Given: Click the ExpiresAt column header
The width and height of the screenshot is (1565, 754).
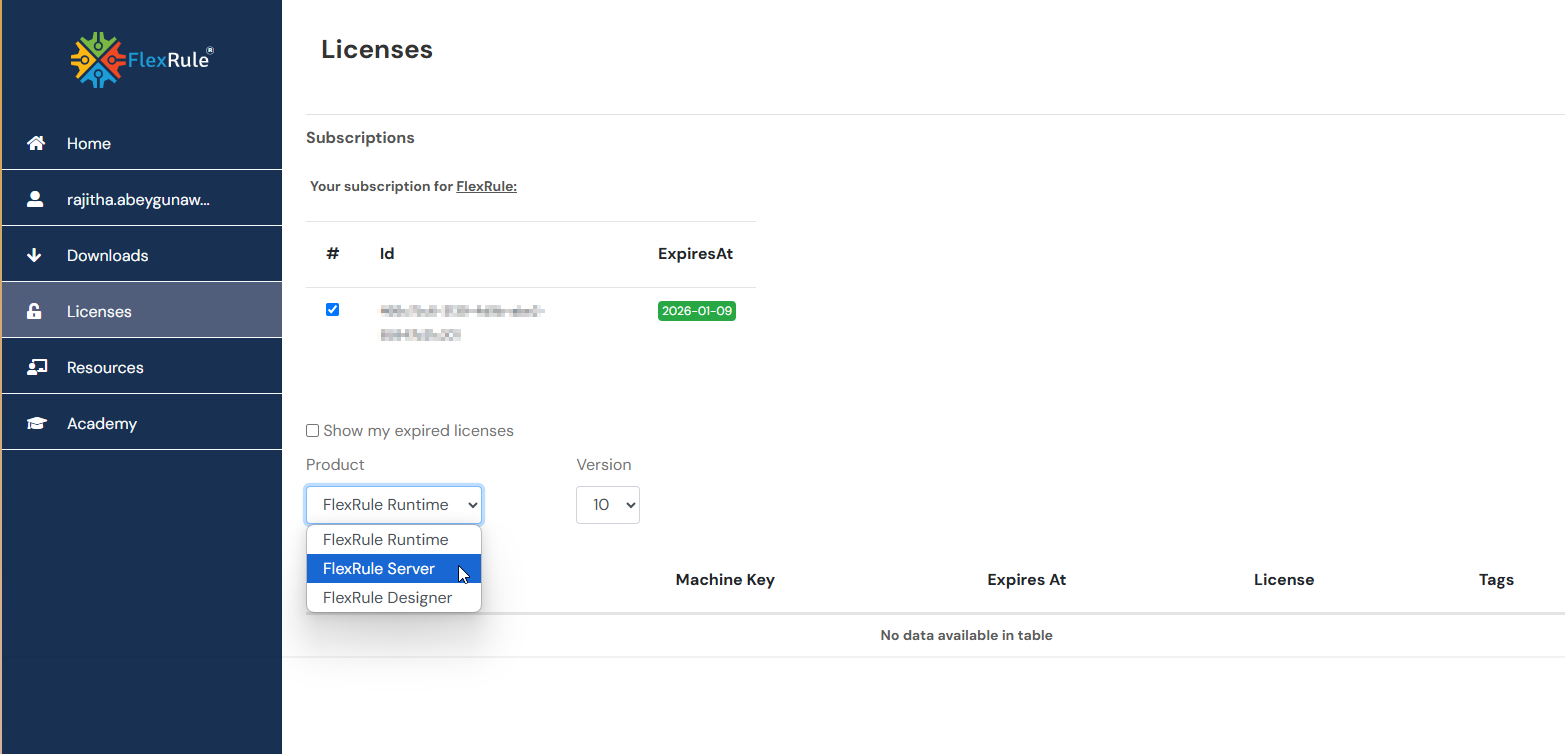Looking at the screenshot, I should click(x=695, y=254).
